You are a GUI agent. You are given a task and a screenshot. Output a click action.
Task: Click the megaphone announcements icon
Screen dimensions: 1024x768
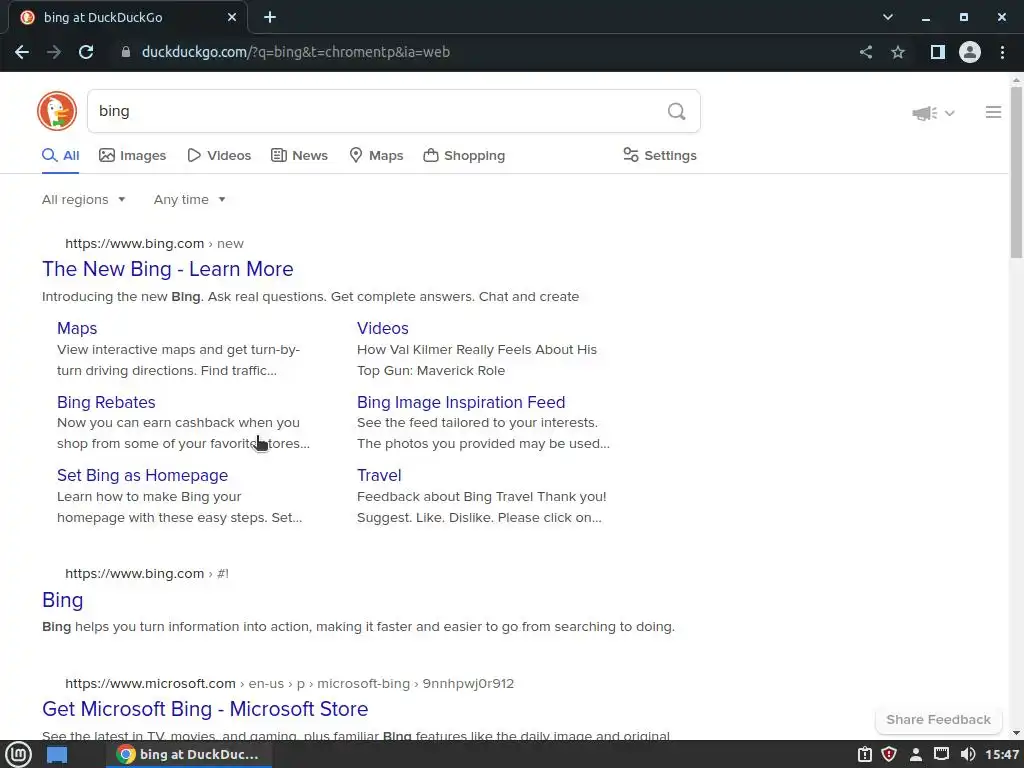click(924, 113)
